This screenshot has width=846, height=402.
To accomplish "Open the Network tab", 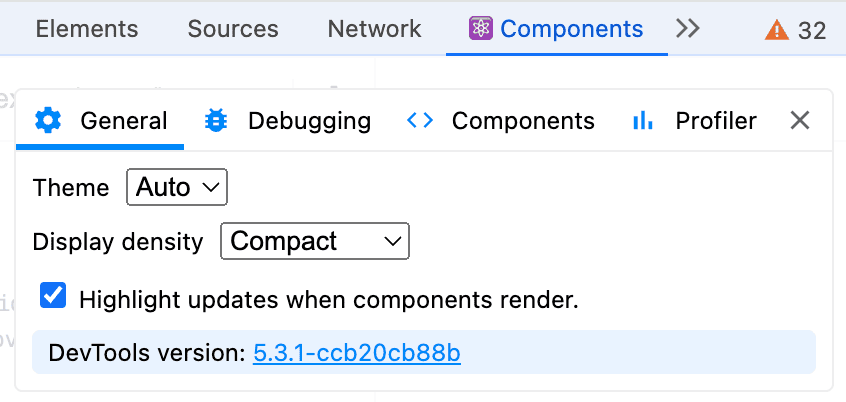I will (x=374, y=29).
